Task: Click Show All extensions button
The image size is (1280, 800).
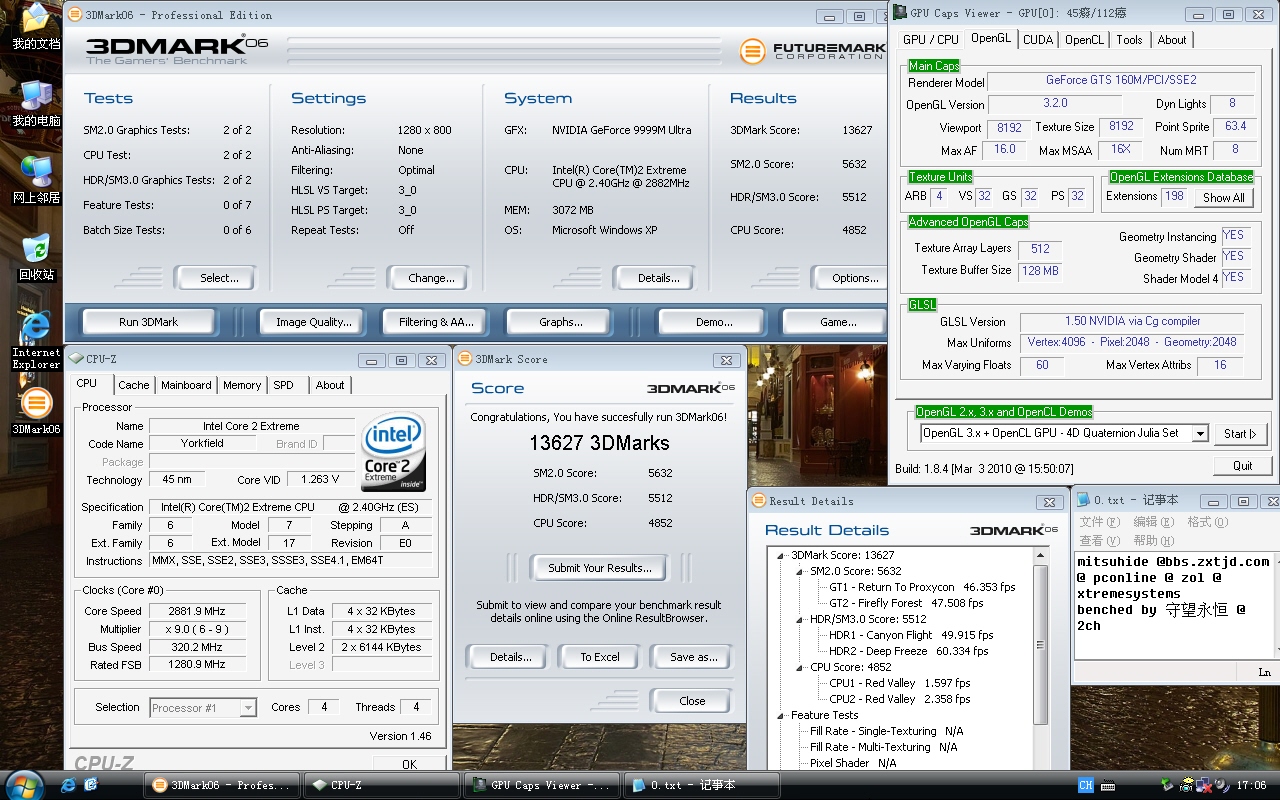Action: (1224, 197)
